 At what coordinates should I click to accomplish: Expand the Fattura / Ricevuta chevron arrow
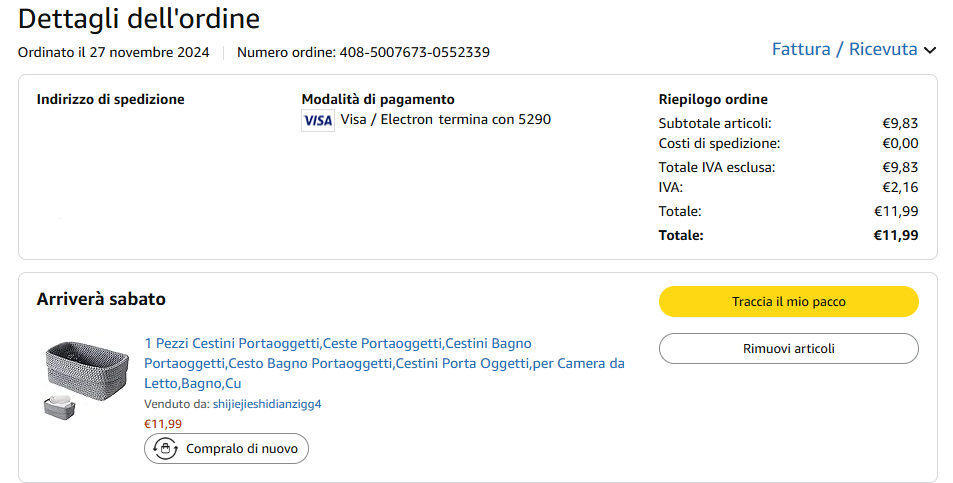pyautogui.click(x=930, y=50)
